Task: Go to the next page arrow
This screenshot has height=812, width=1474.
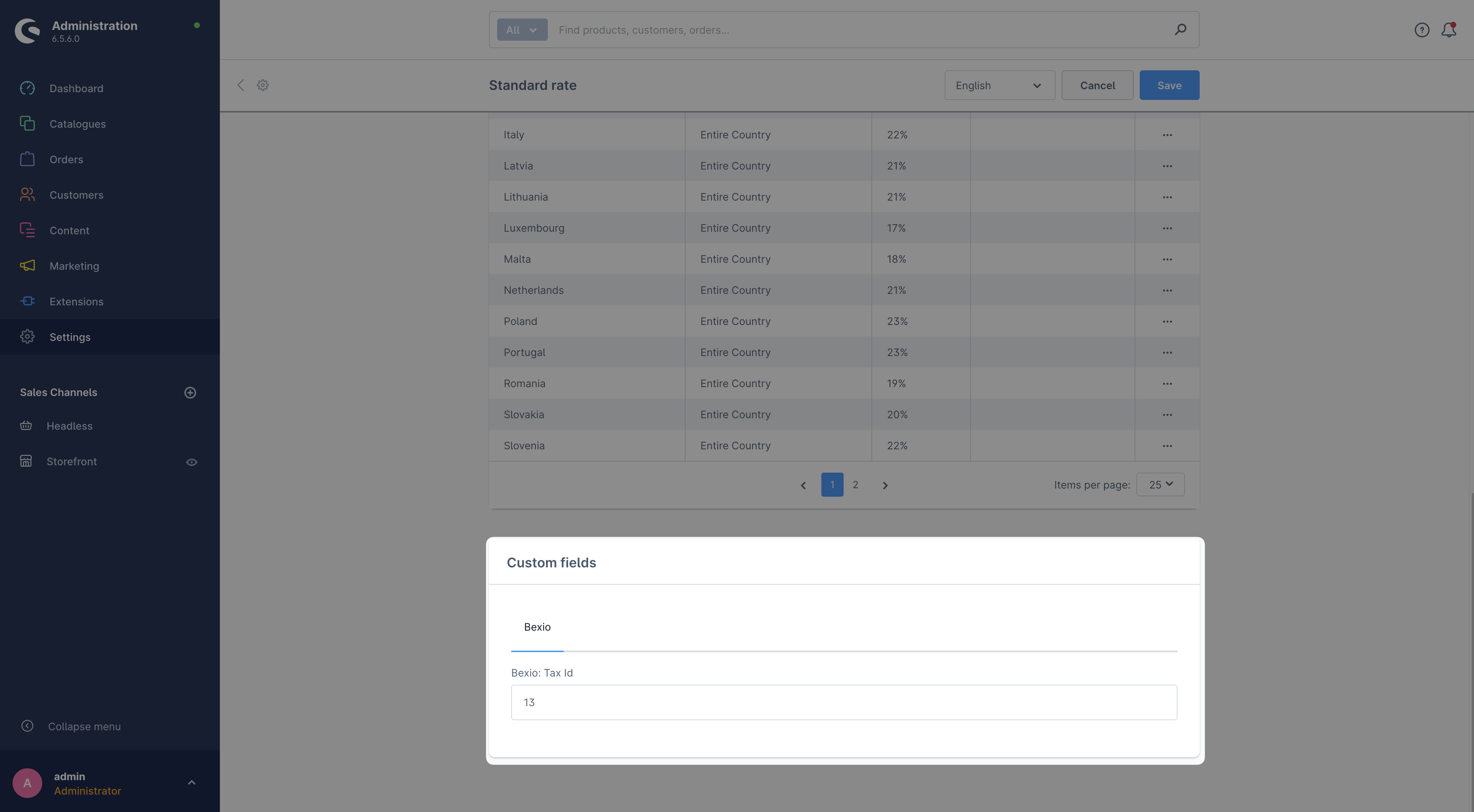Action: coord(885,485)
